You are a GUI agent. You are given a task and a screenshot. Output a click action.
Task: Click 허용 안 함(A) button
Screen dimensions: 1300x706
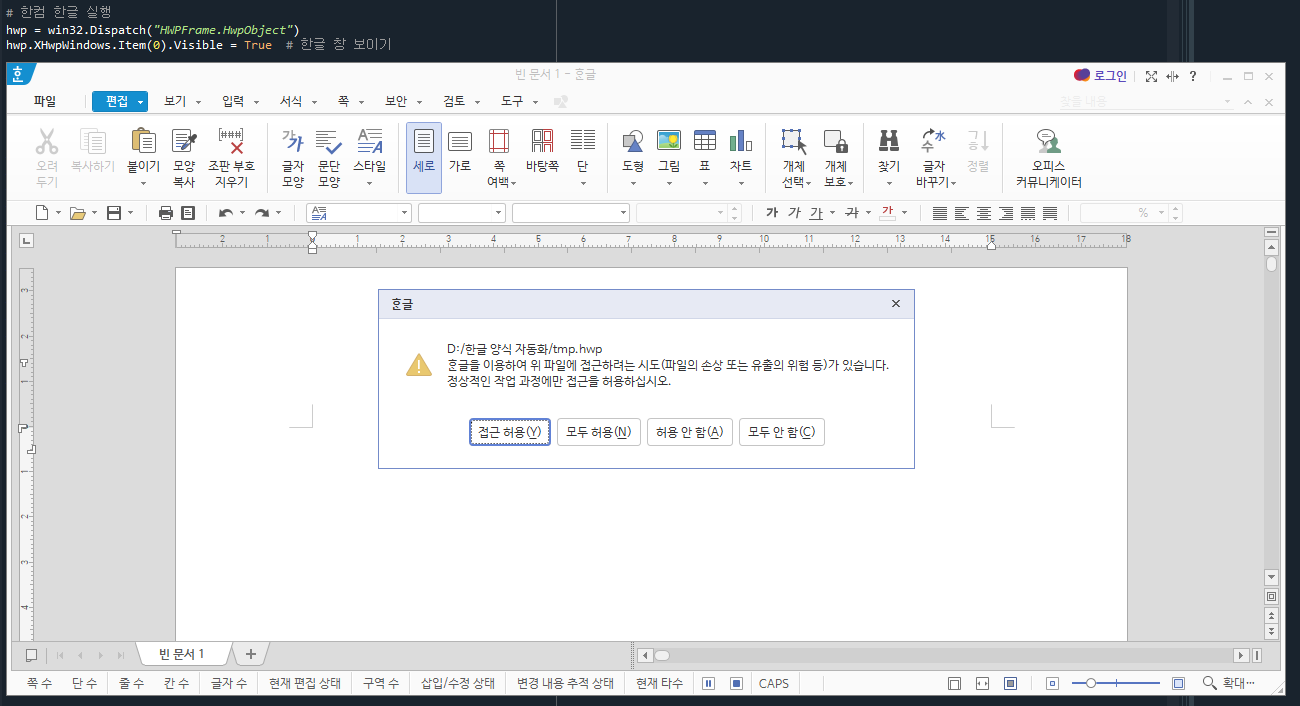(x=690, y=432)
